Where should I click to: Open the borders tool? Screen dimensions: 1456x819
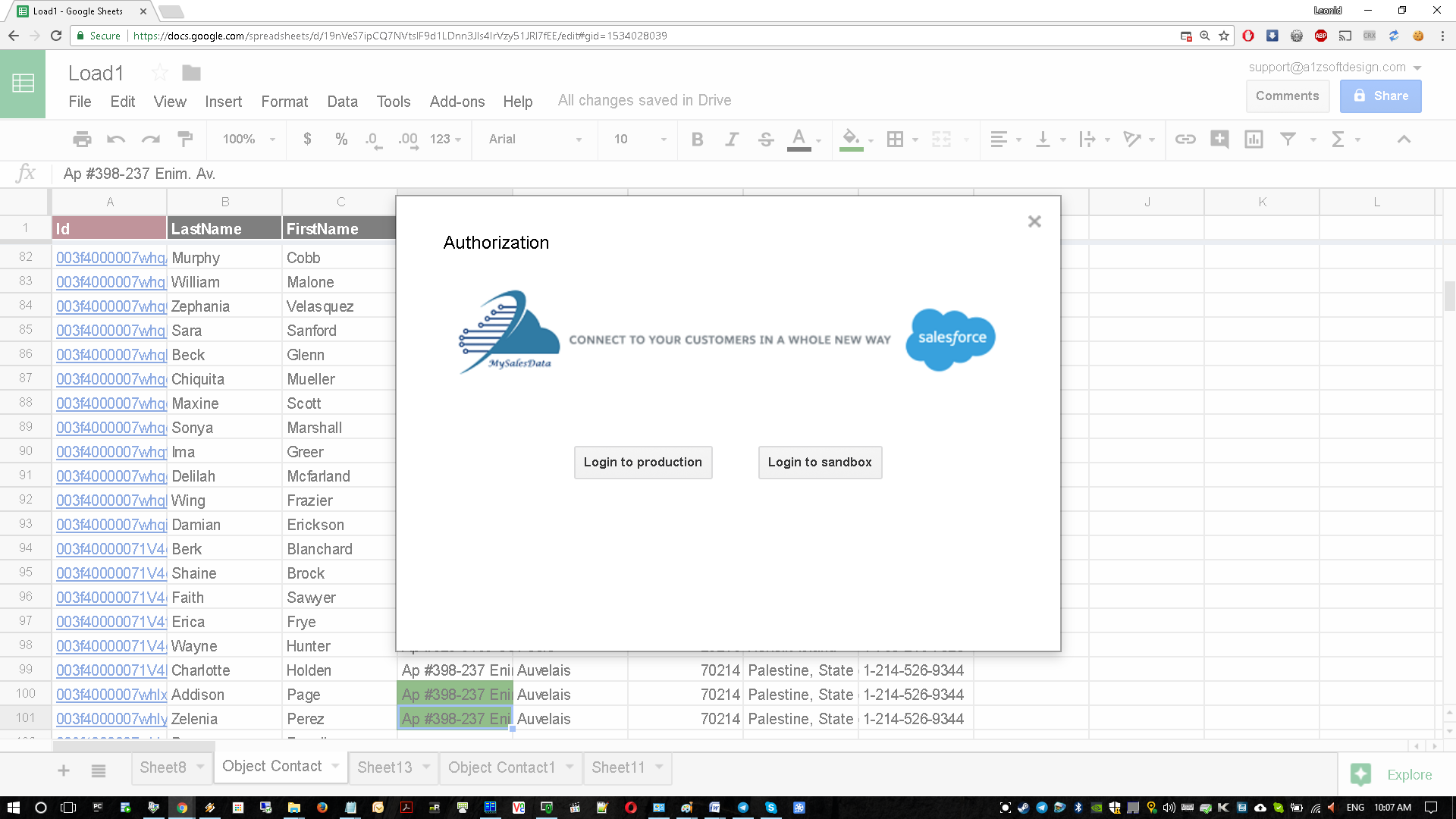[x=896, y=139]
